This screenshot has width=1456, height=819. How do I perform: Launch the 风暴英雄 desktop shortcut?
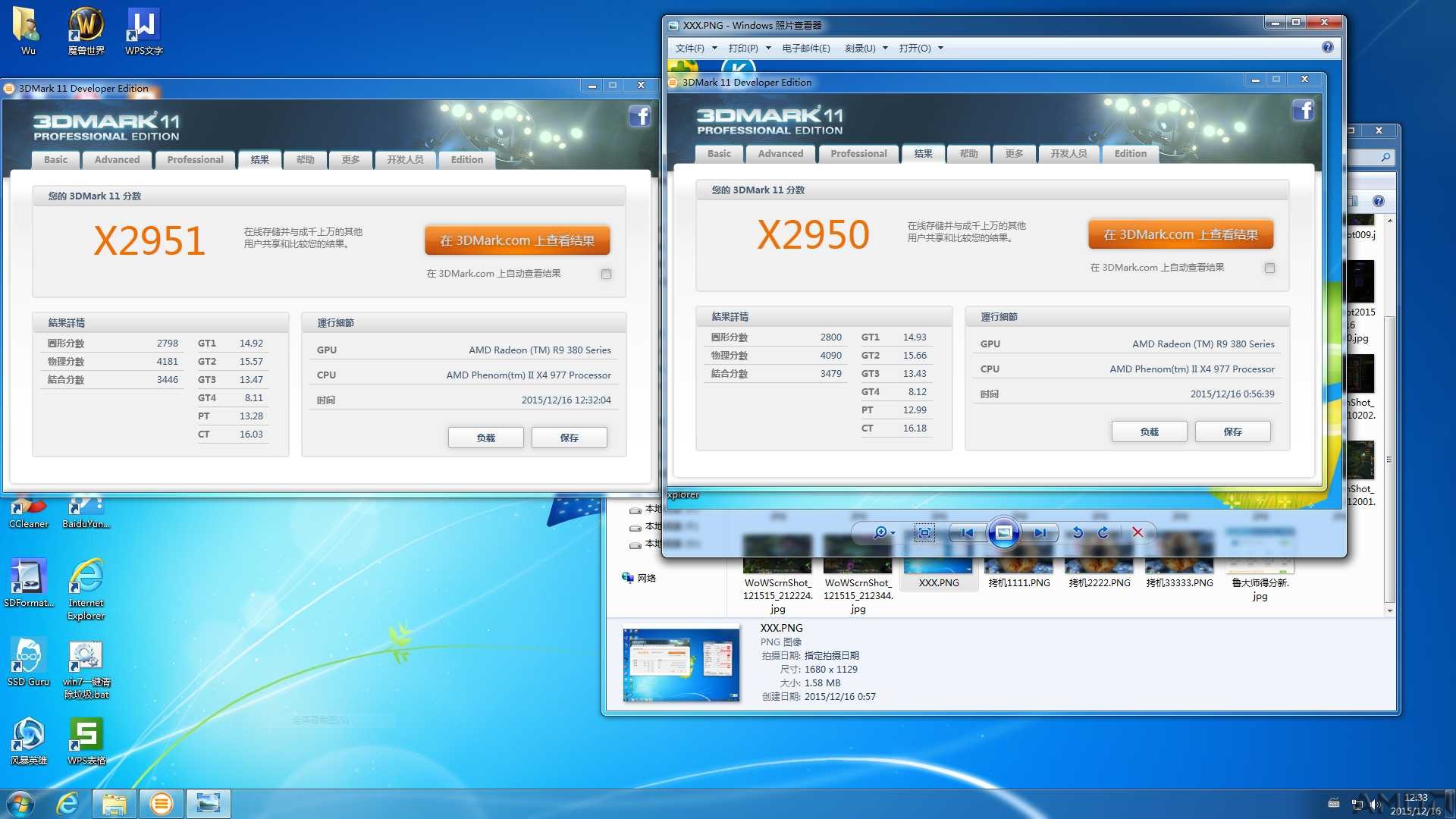(x=28, y=741)
